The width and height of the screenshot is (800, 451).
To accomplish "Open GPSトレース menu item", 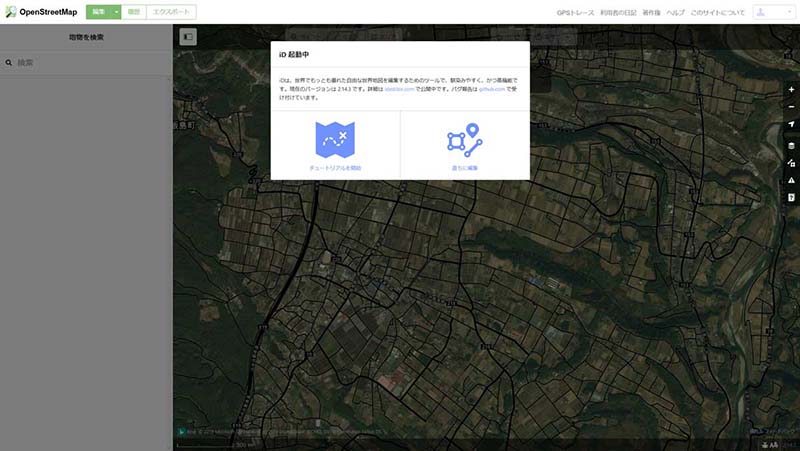I will coord(575,13).
